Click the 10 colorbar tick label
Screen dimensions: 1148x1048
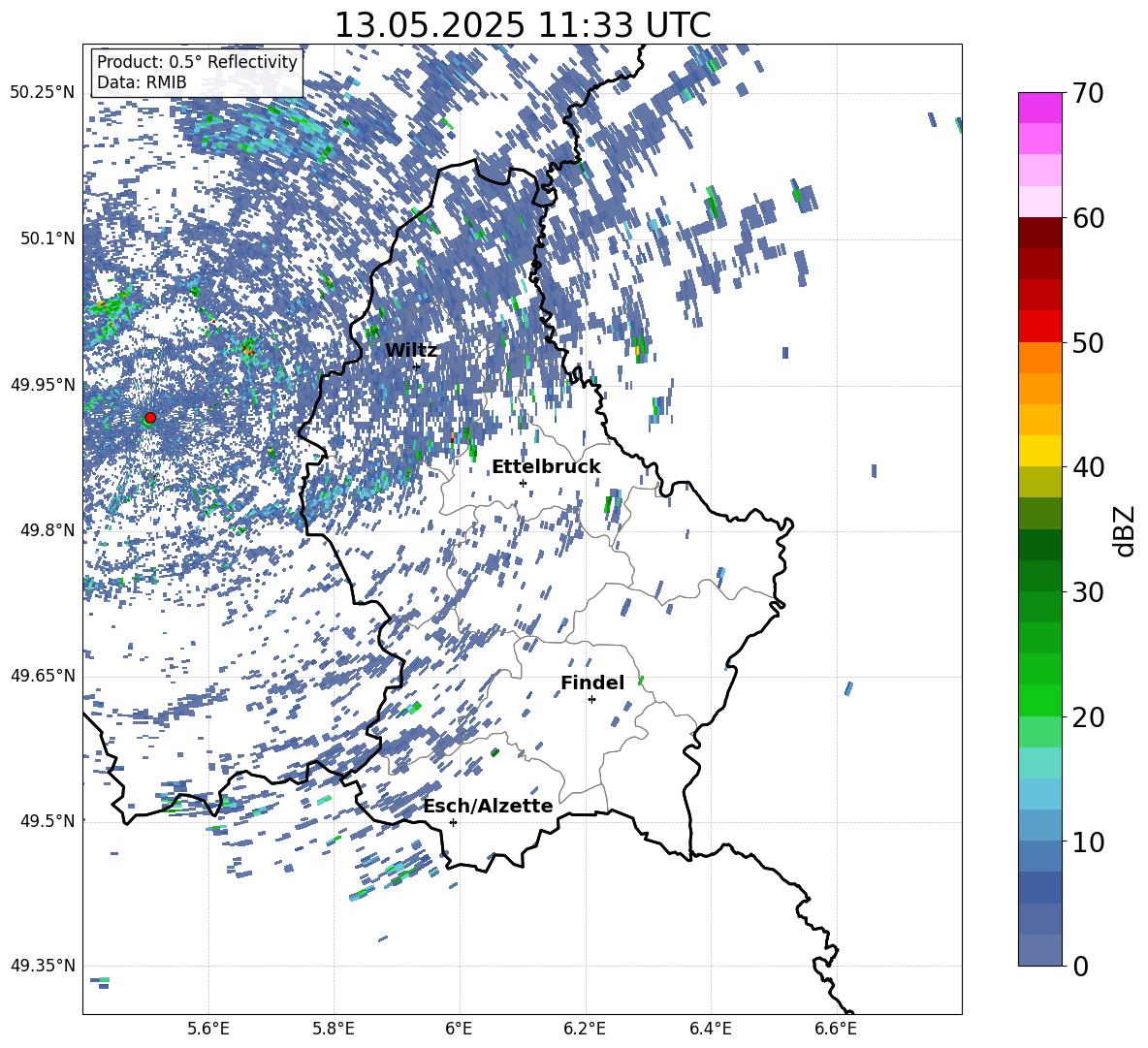(1088, 842)
